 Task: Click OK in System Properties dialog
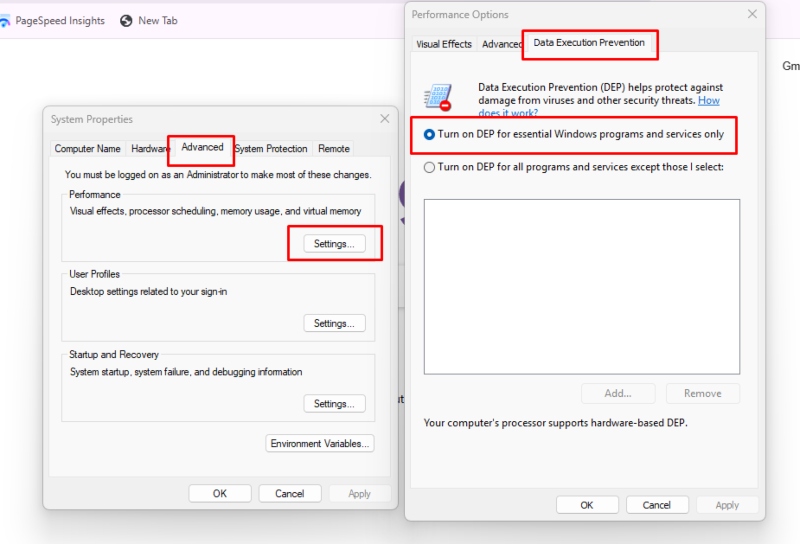[220, 493]
